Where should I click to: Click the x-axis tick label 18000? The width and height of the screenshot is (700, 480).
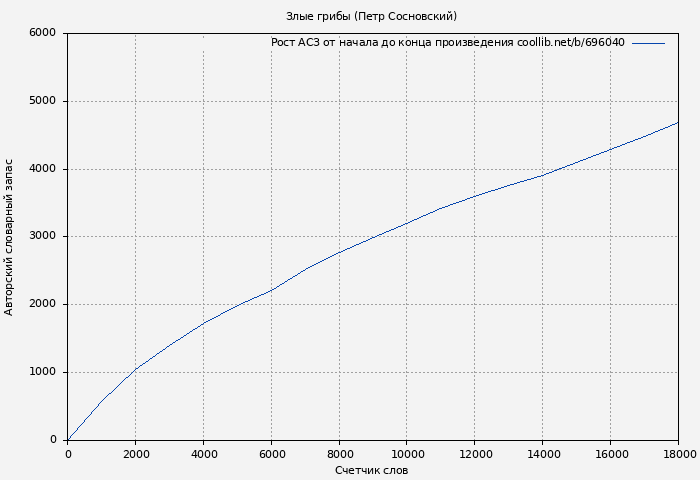(678, 454)
